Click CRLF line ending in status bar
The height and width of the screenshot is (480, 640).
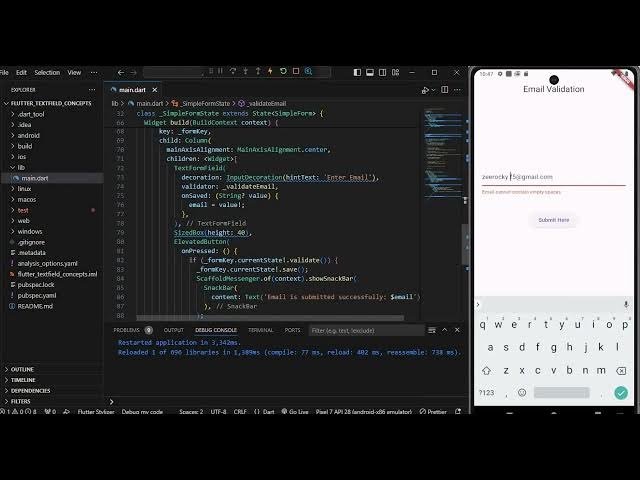pos(240,411)
